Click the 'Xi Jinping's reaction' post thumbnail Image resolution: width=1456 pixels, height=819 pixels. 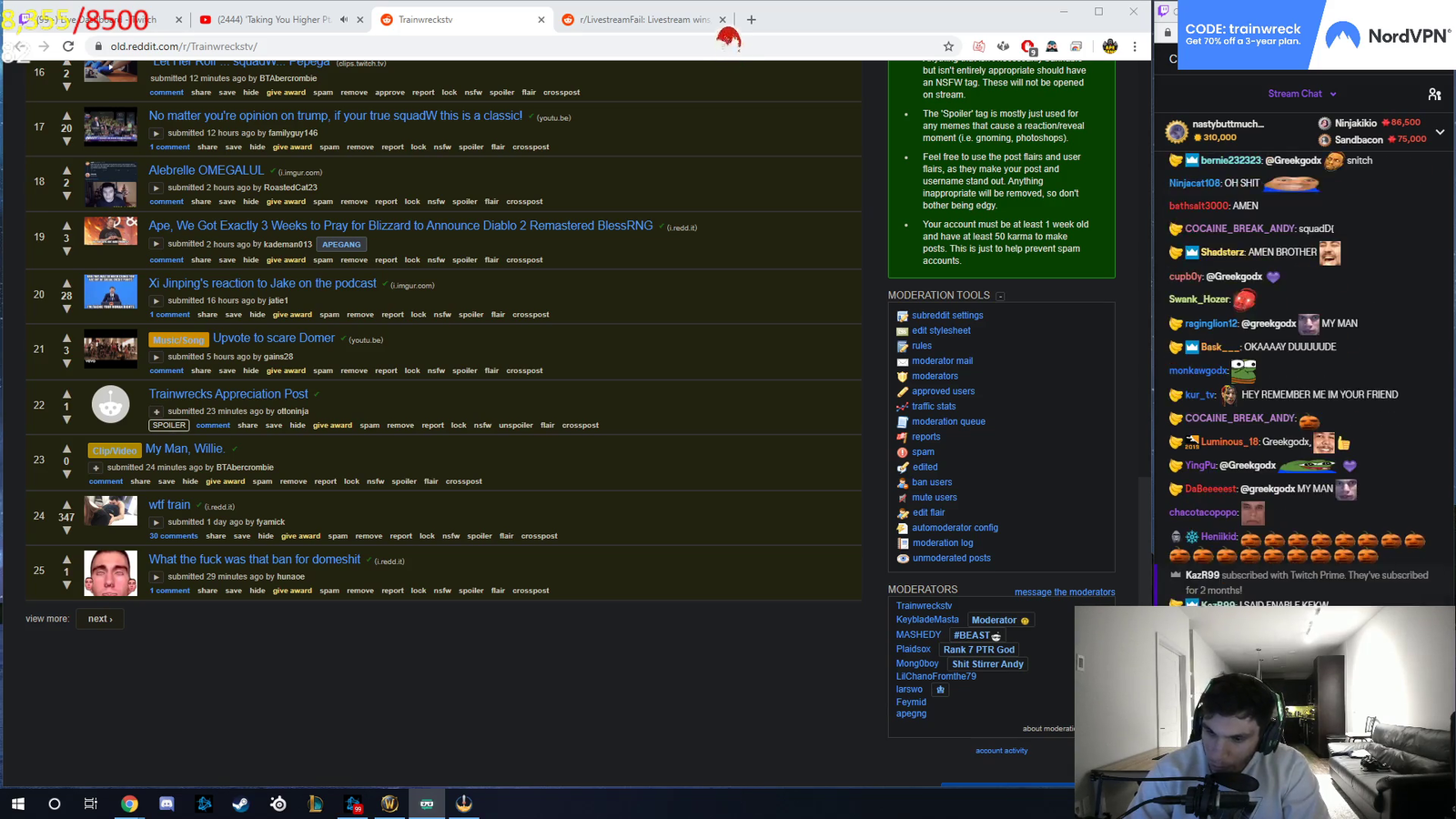tap(111, 292)
